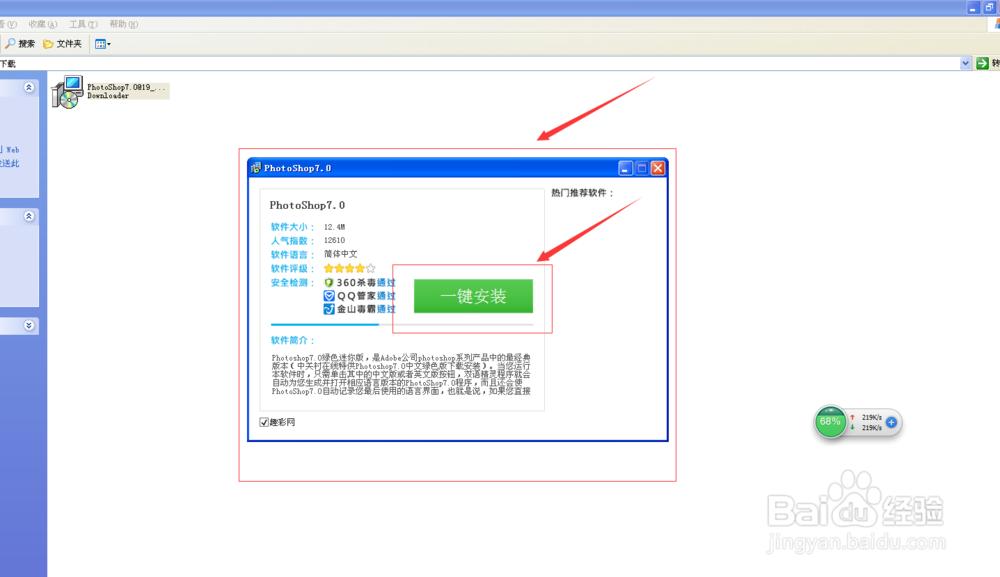
Task: Click the PhotoShop7.0 dialog title bar icon
Action: 256,168
